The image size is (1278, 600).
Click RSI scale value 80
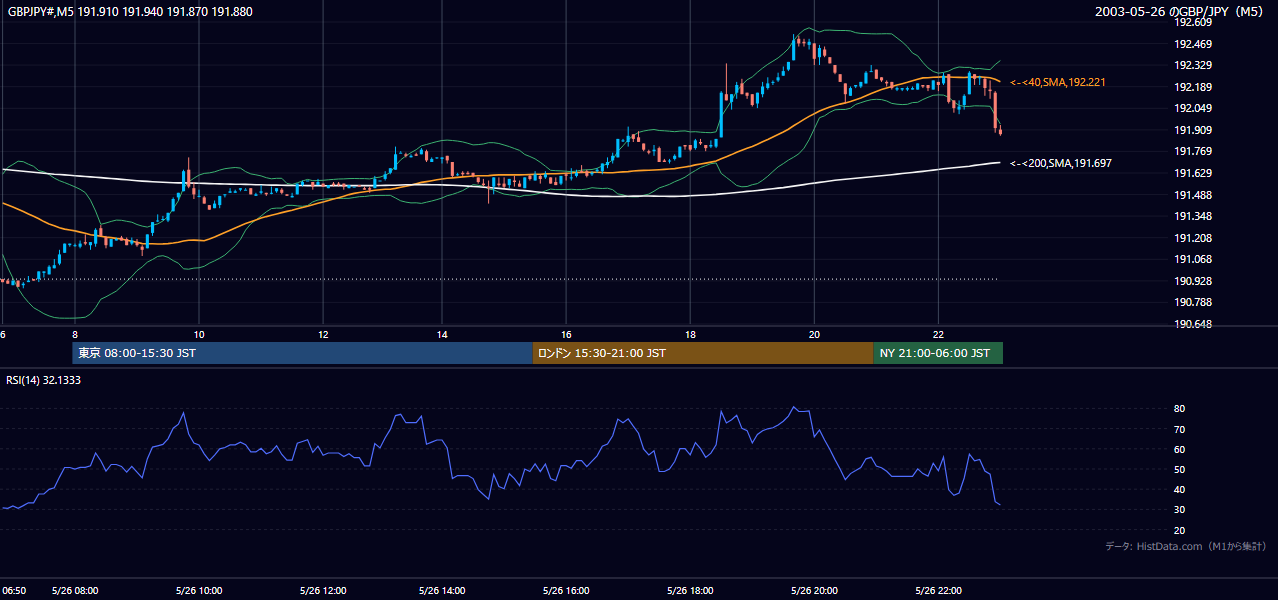pos(1180,409)
